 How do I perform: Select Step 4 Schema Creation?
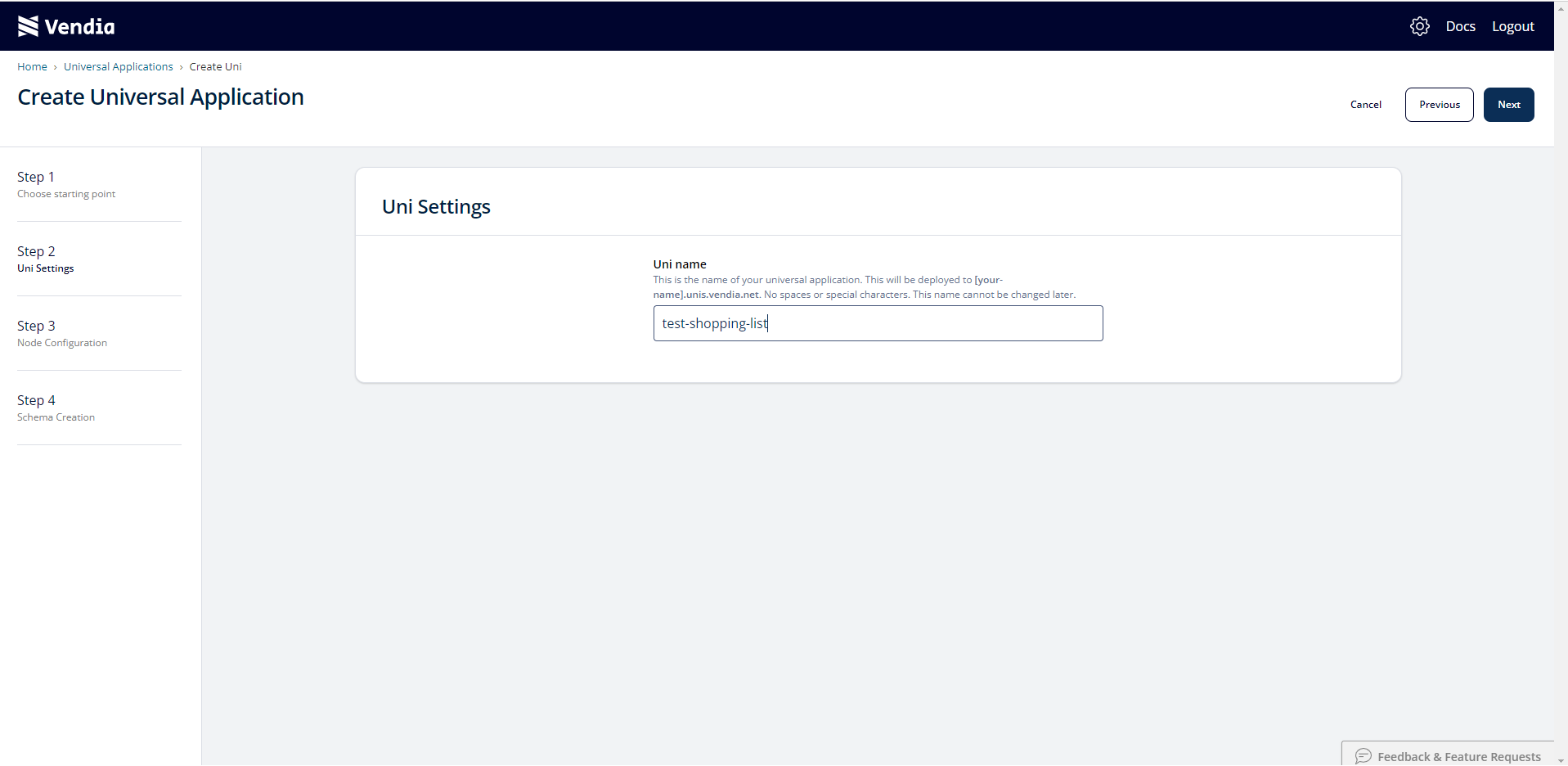click(56, 408)
